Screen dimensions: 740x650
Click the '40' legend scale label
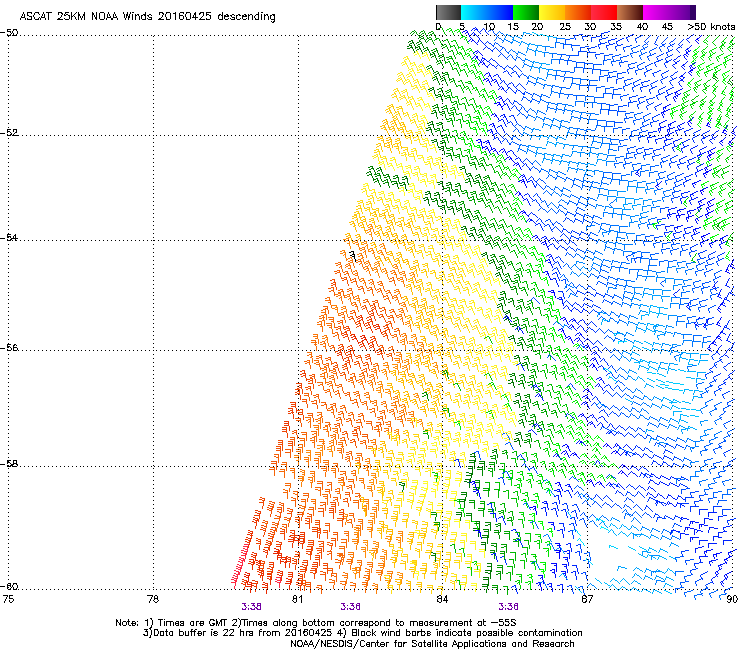(x=642, y=27)
